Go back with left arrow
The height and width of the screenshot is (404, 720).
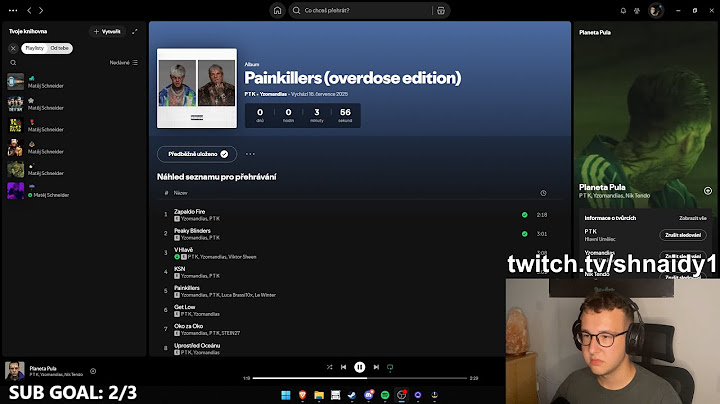(x=29, y=10)
